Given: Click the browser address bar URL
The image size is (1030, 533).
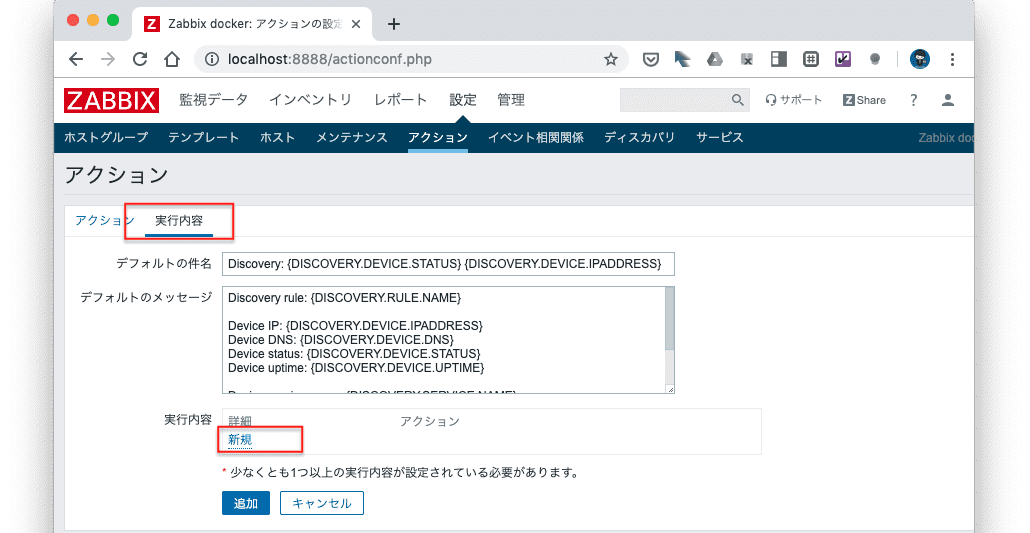Looking at the screenshot, I should tap(330, 59).
